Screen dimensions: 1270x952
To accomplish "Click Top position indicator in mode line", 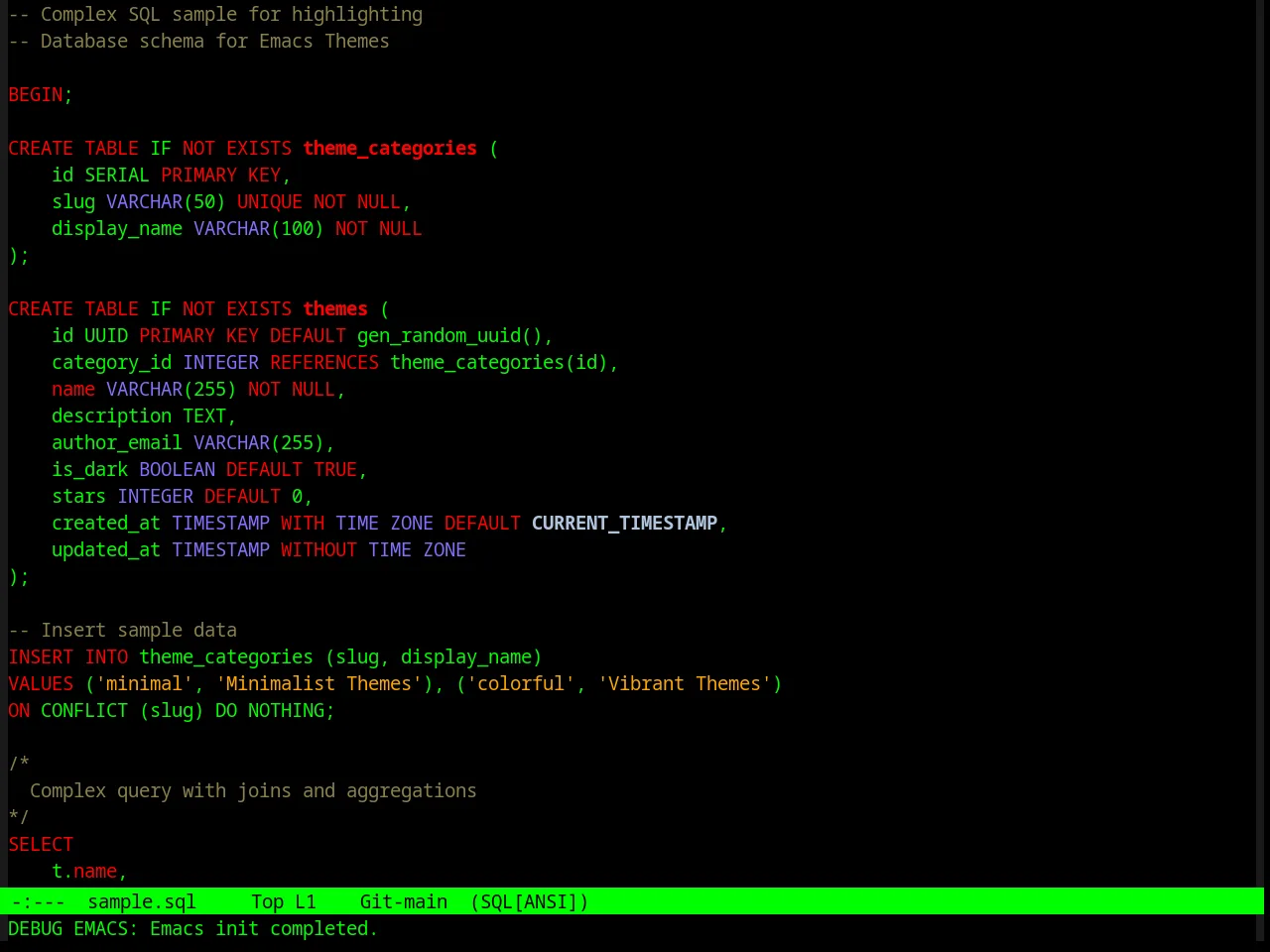I will click(x=267, y=901).
